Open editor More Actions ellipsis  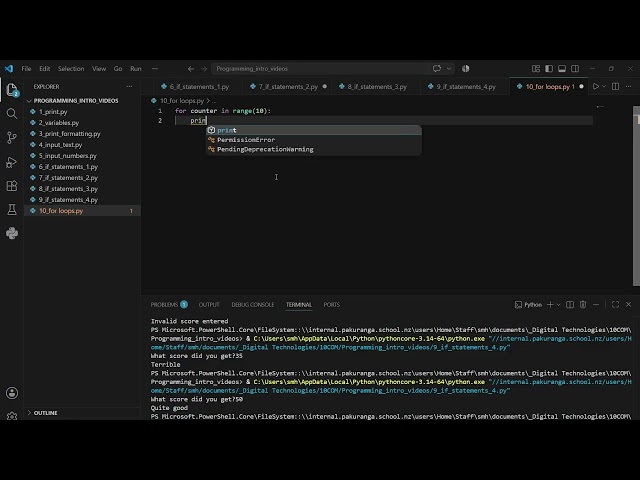pos(629,87)
